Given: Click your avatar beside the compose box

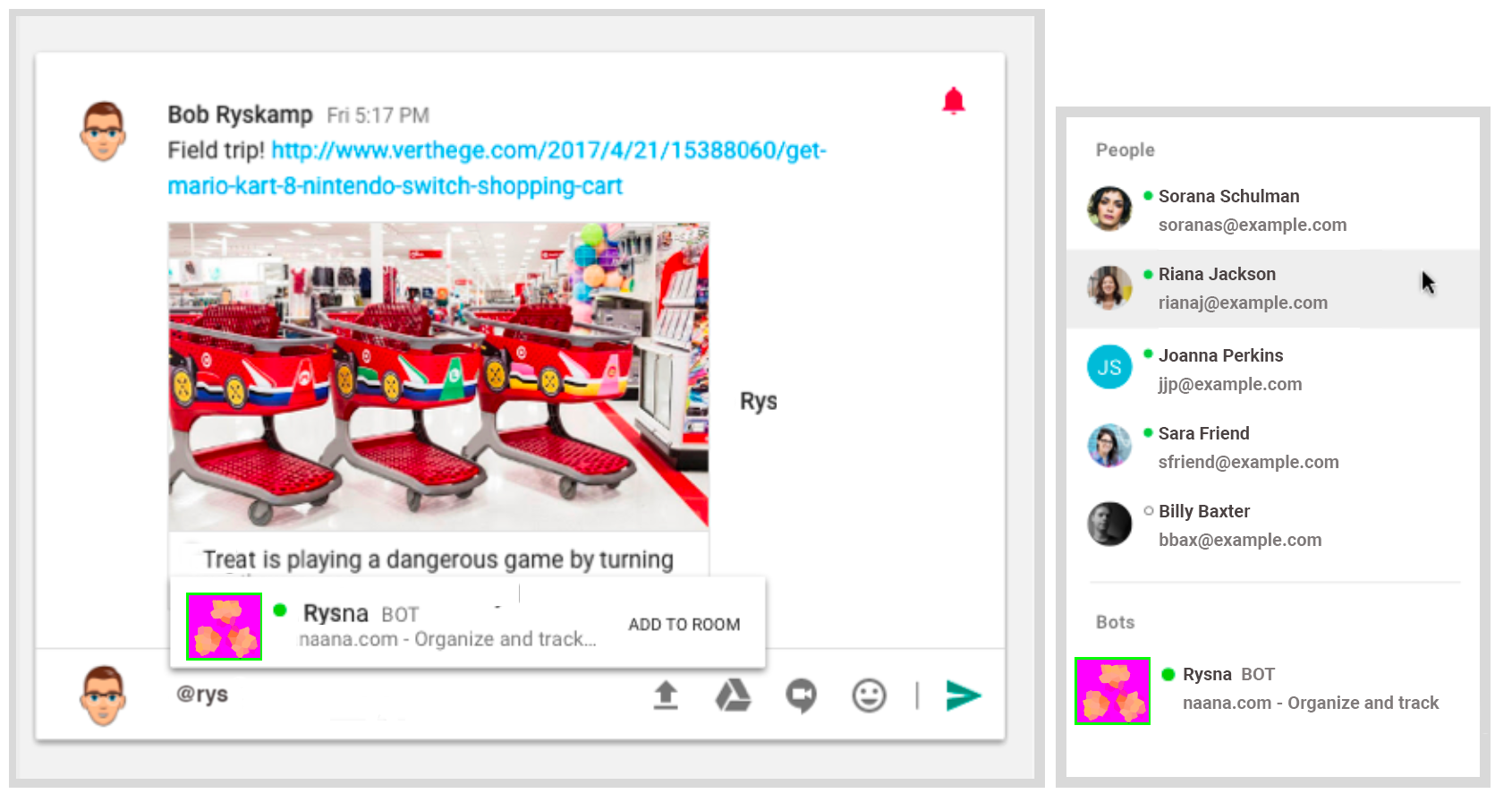Looking at the screenshot, I should (x=103, y=695).
